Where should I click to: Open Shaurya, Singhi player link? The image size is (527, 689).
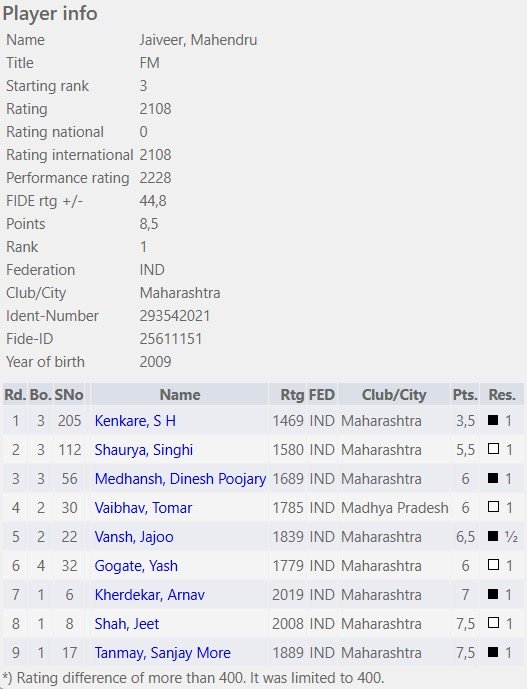(x=144, y=450)
